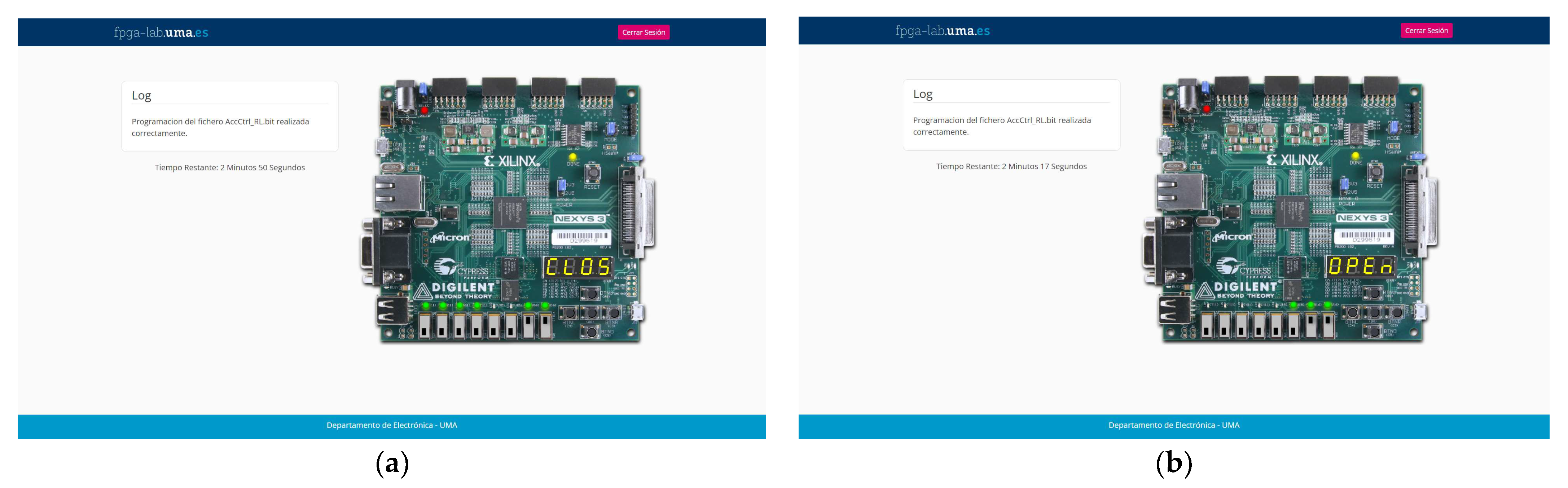Toggle third-from-left switch SW5 in panel (a)
This screenshot has width=1568, height=488.
460,326
